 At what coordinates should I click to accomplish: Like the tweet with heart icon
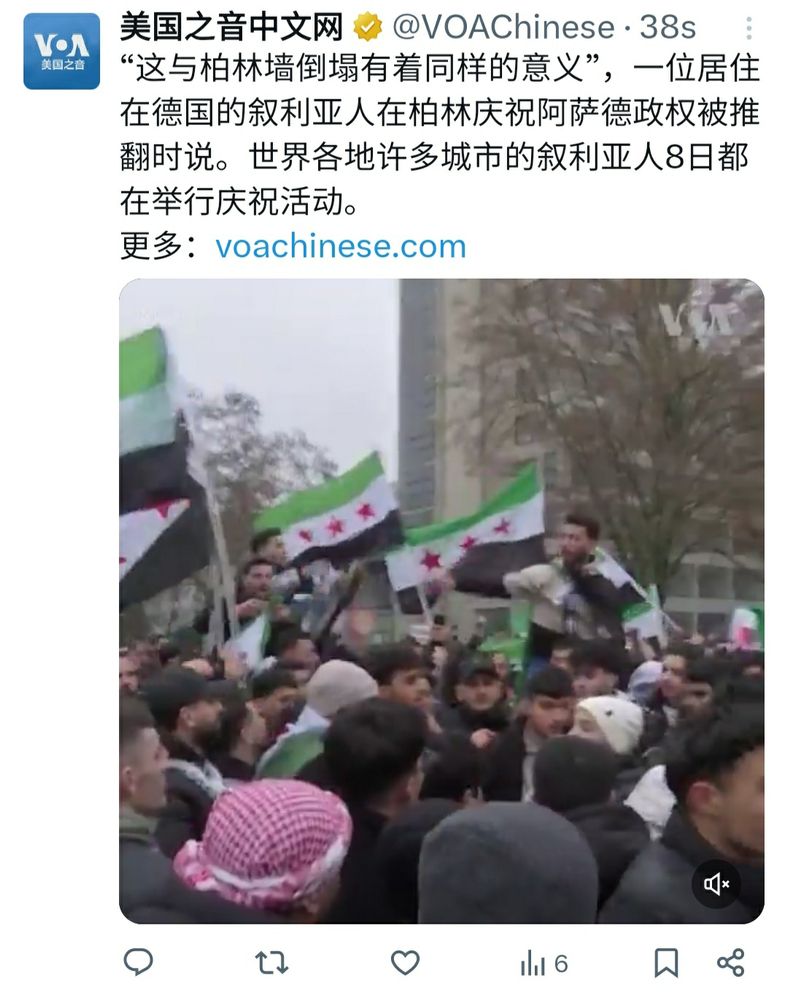click(x=405, y=962)
